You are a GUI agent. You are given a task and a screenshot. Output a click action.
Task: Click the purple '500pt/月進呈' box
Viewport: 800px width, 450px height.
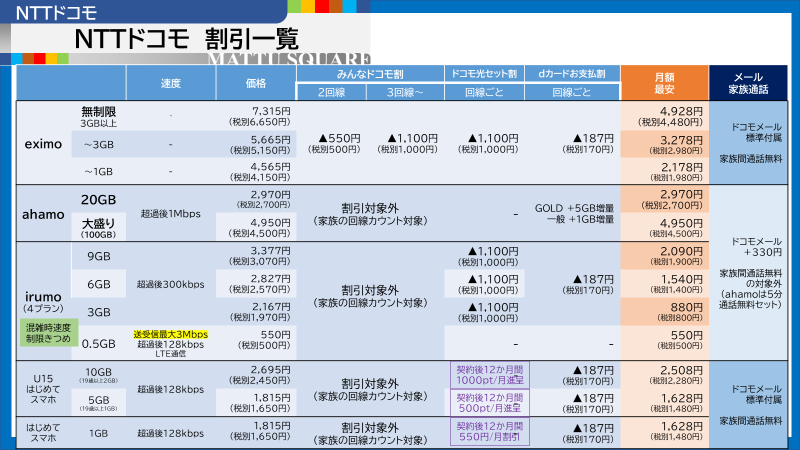pos(490,403)
